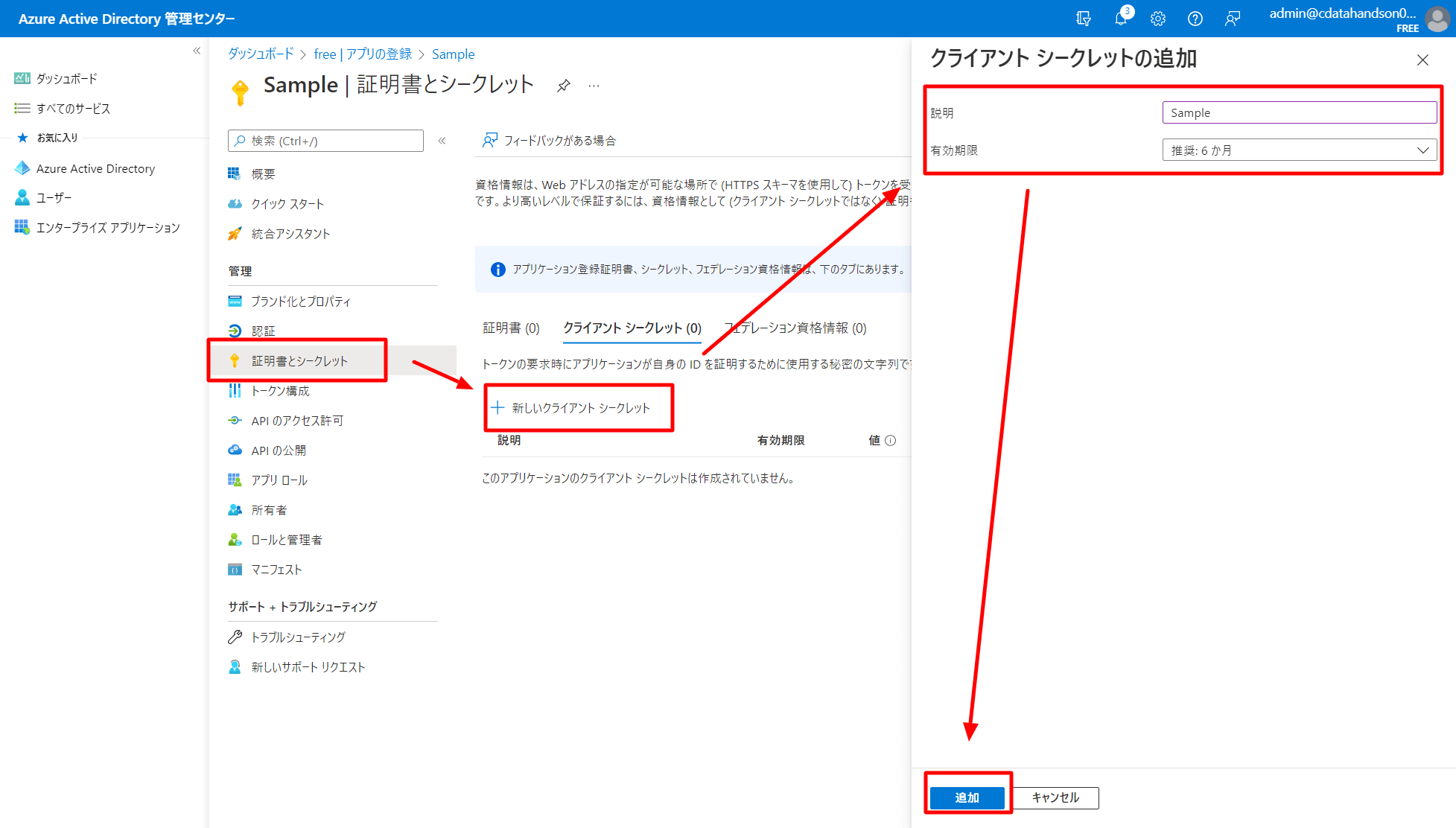Viewport: 1456px width, 828px height.
Task: Click 新しいクライアント シークレット button
Action: pyautogui.click(x=571, y=407)
